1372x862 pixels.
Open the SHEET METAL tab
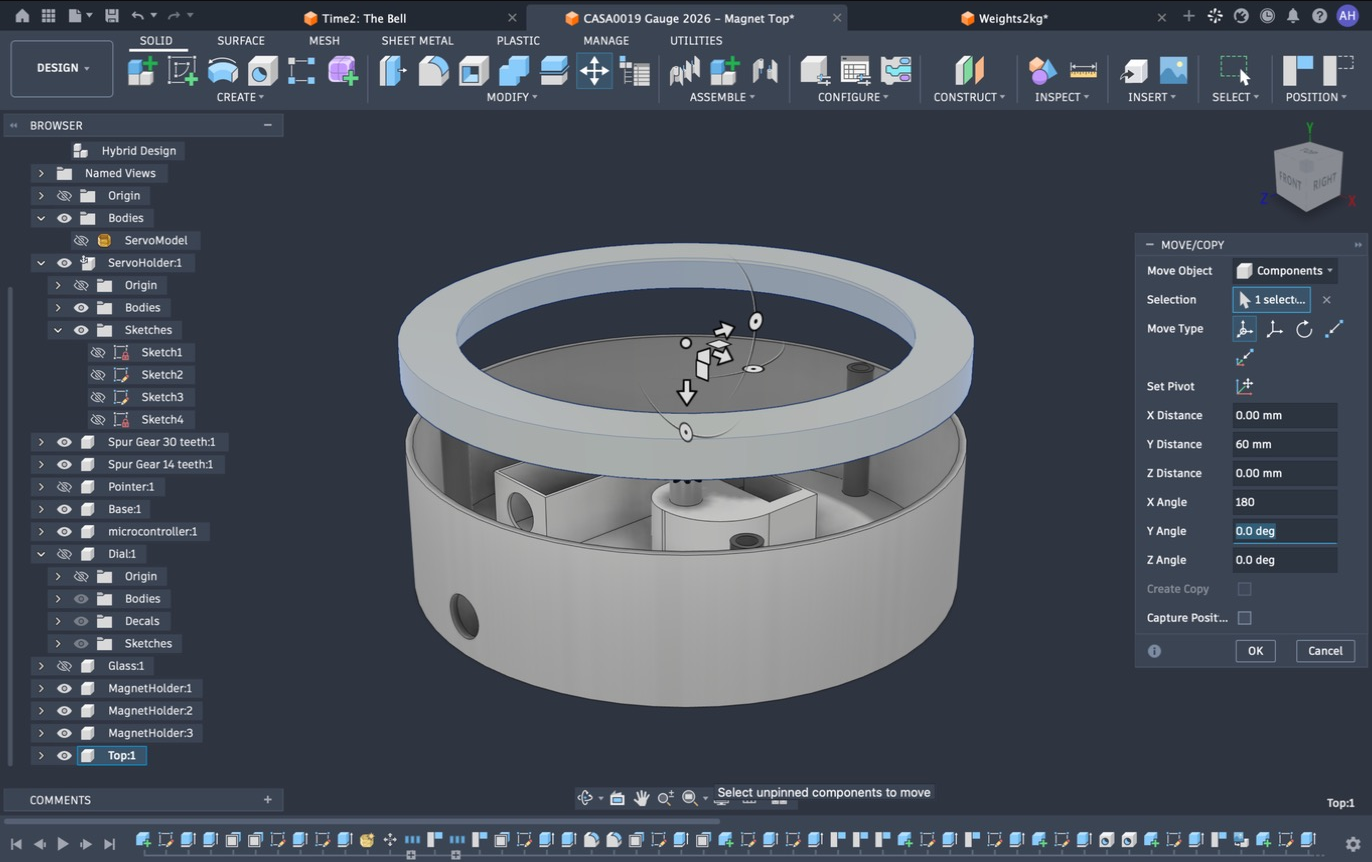[x=417, y=41]
